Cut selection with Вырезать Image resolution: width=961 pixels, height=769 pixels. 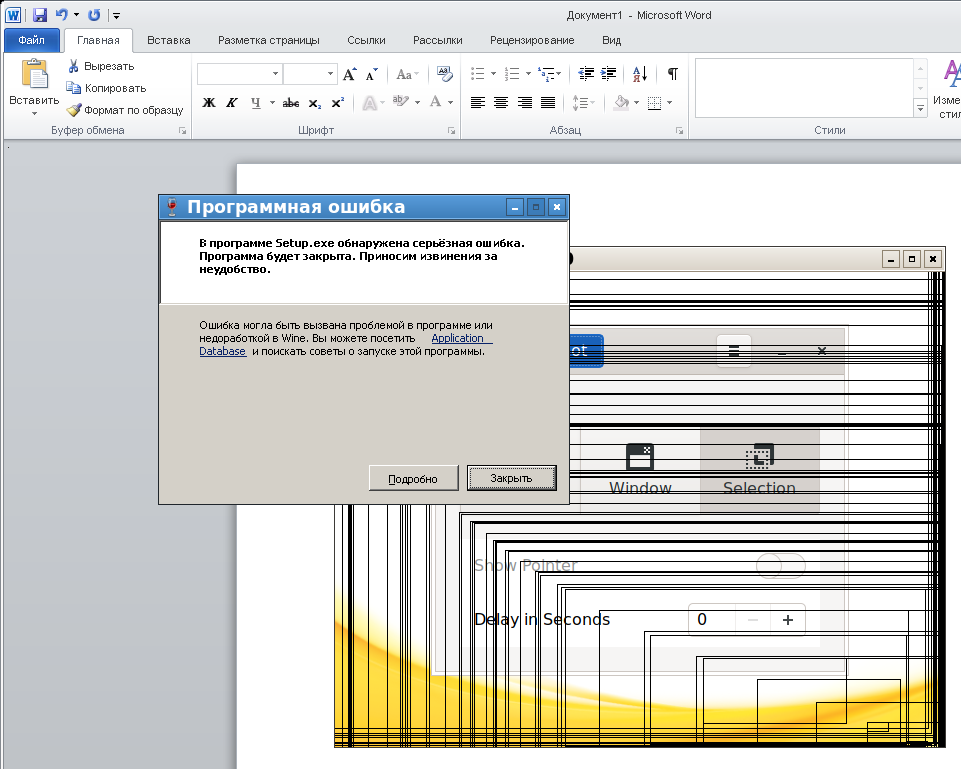101,66
